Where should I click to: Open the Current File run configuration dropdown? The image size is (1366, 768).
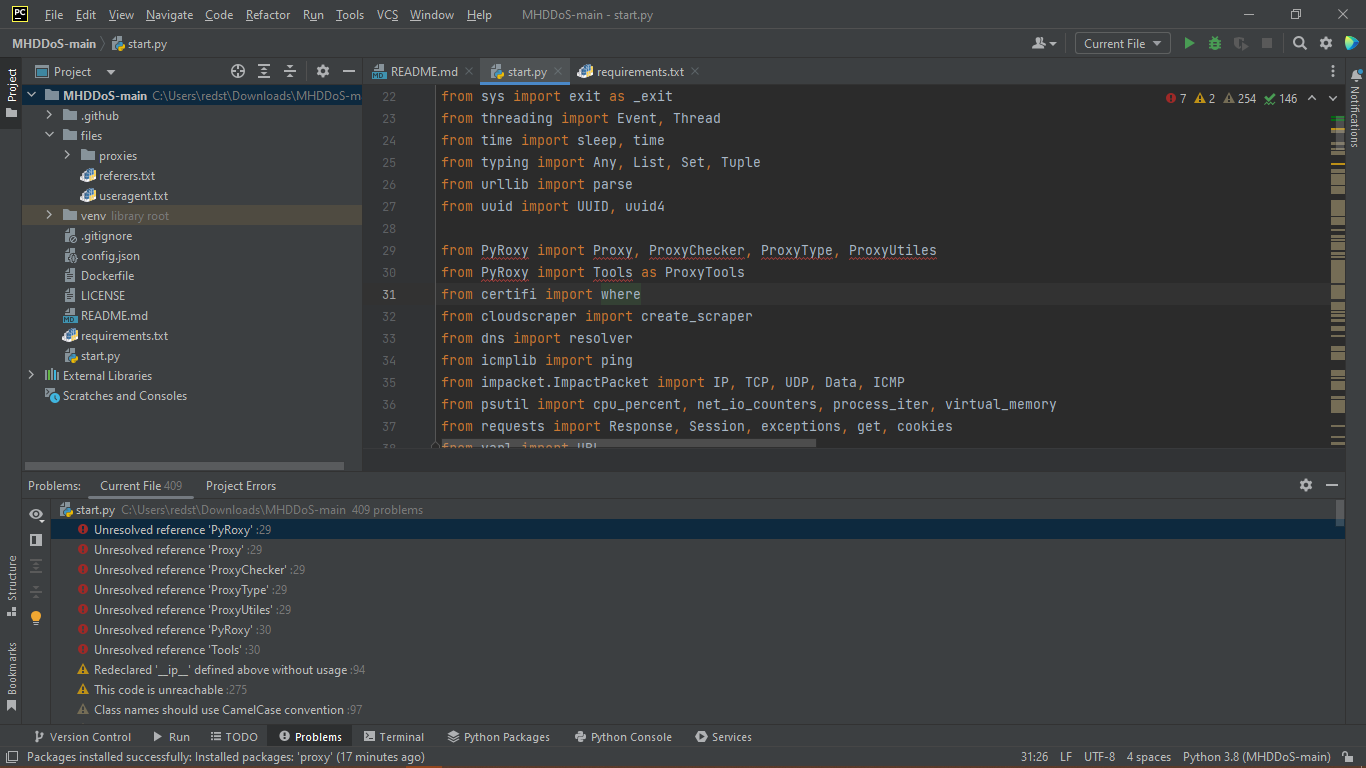point(1123,43)
